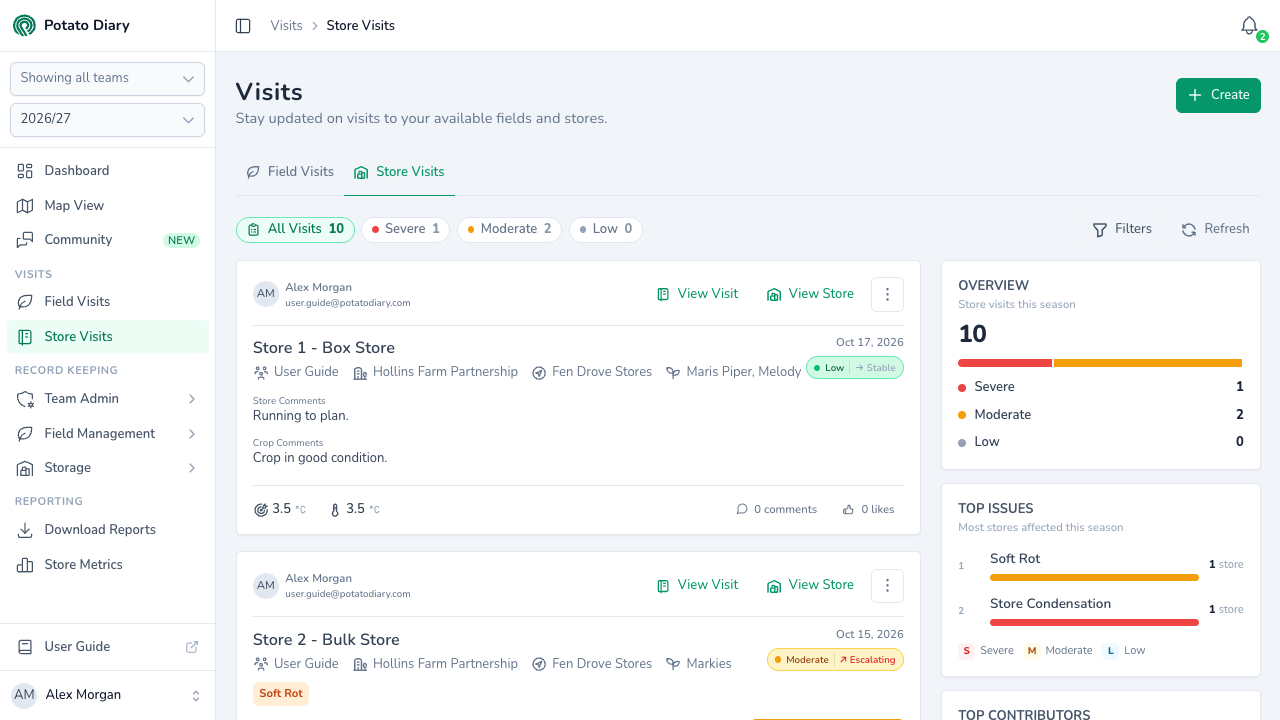This screenshot has height=720, width=1280.
Task: Filter visits by Low
Action: (605, 230)
